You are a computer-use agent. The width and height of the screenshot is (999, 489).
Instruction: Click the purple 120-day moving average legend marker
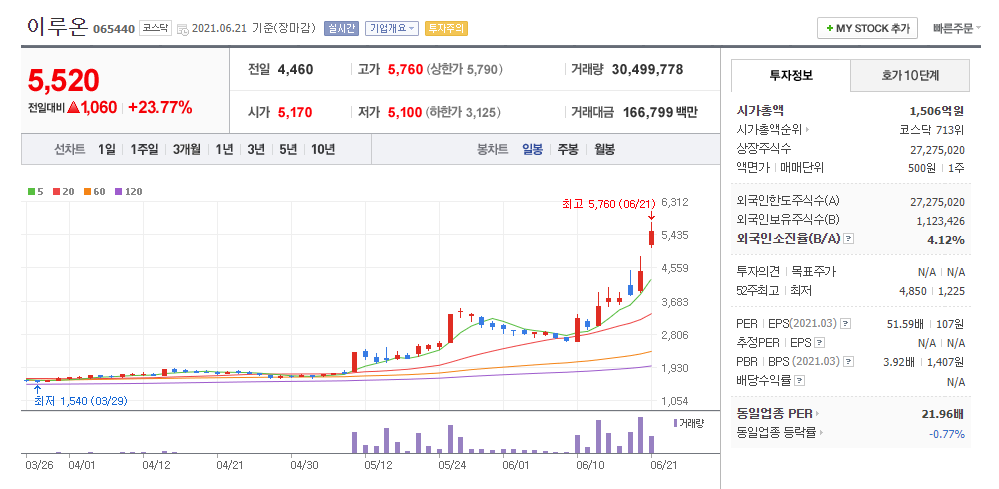pos(118,192)
